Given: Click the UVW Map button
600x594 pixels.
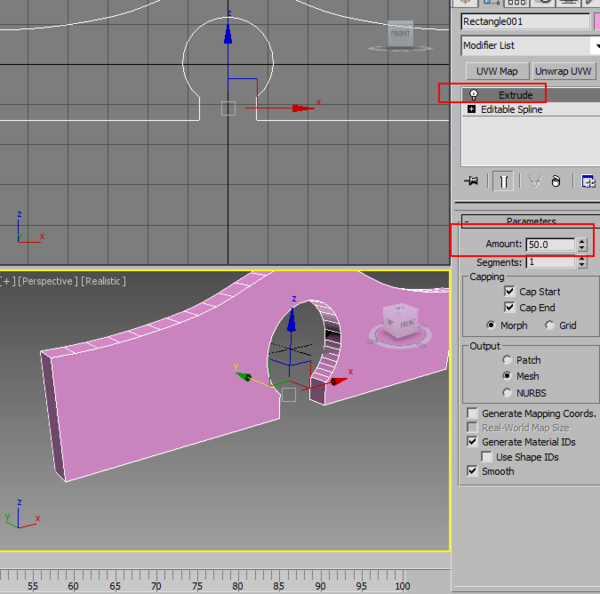Looking at the screenshot, I should 497,71.
